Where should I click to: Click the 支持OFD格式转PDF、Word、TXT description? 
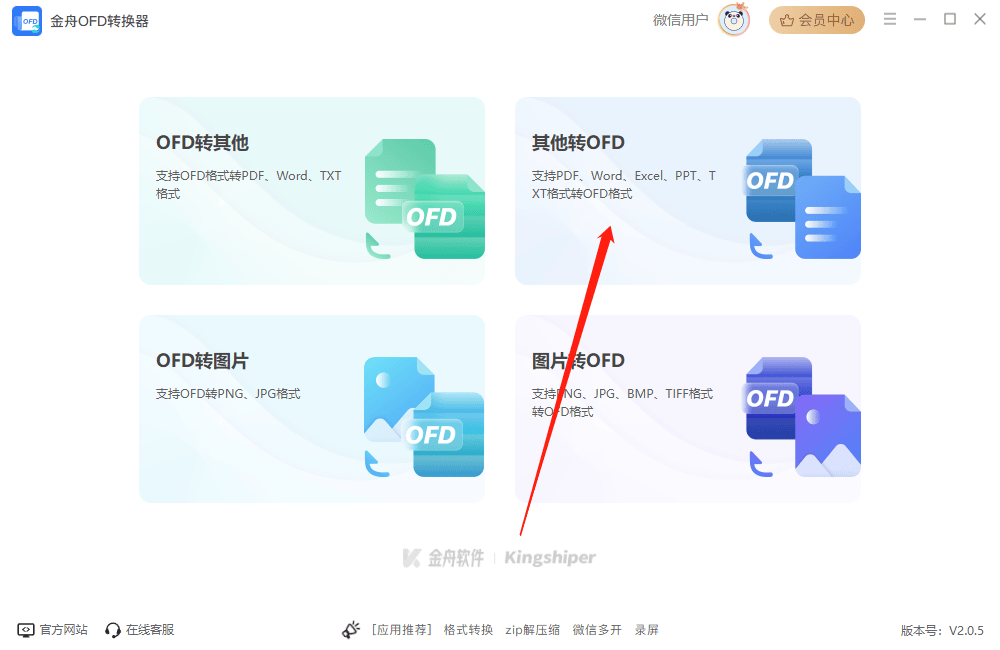[249, 184]
